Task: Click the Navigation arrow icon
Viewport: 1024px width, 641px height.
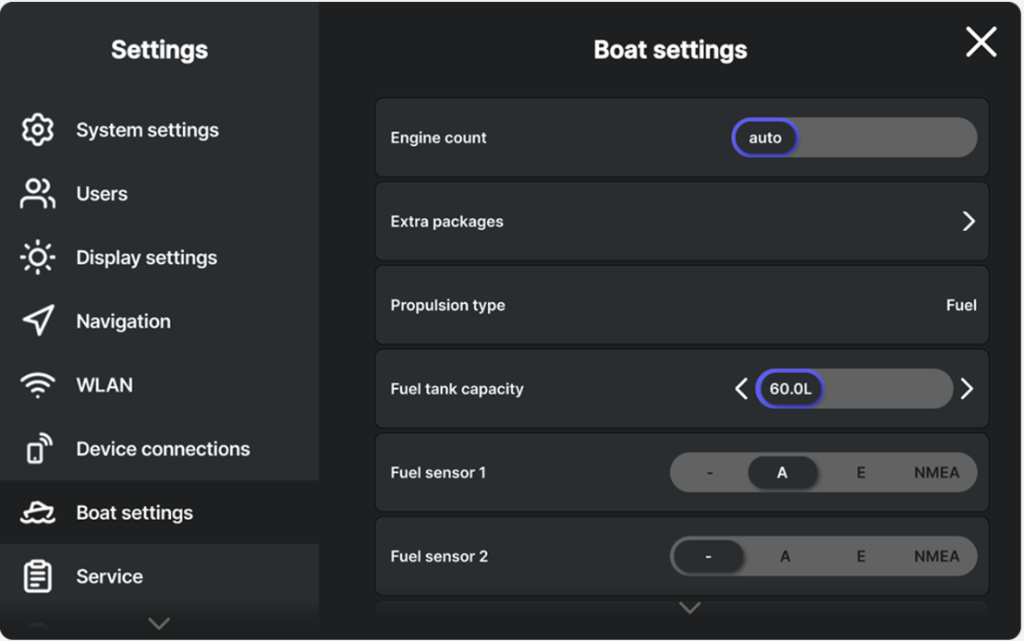Action: [39, 320]
